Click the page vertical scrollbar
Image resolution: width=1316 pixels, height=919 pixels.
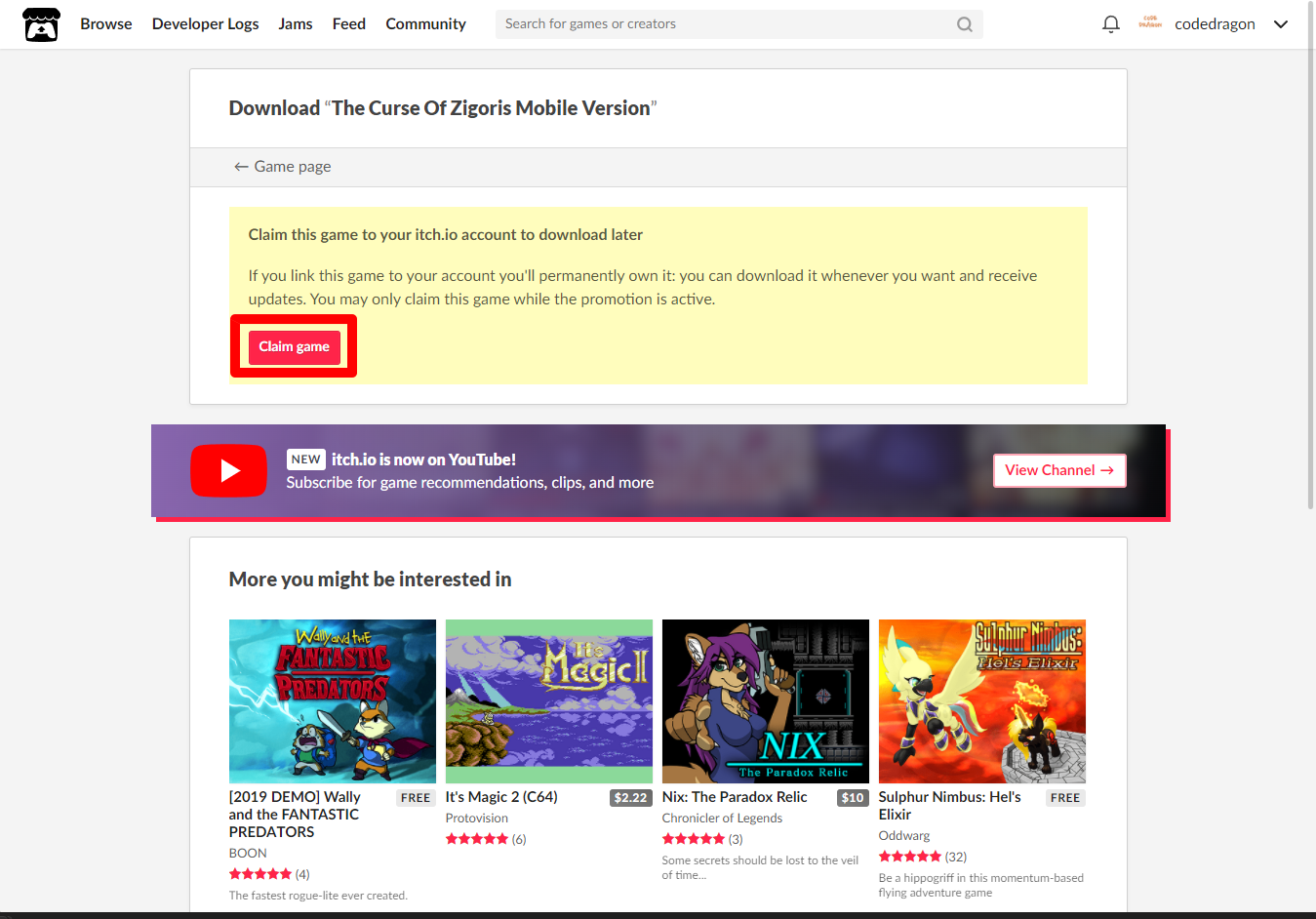pyautogui.click(x=1310, y=257)
